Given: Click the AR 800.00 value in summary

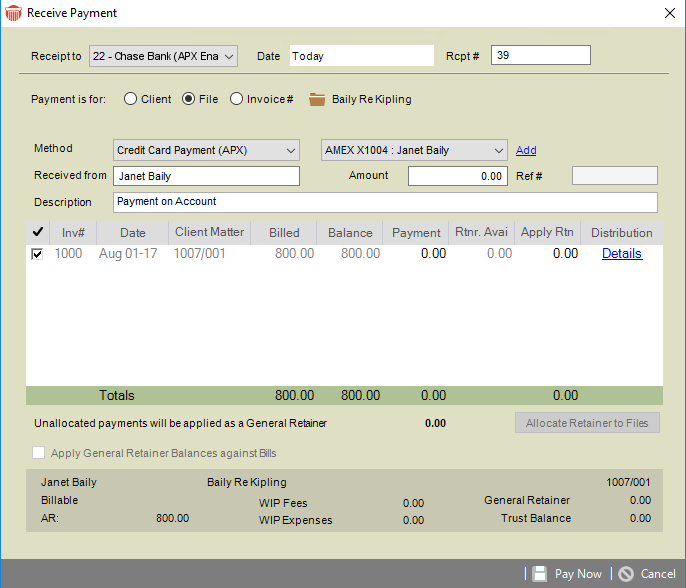Looking at the screenshot, I should 172,518.
